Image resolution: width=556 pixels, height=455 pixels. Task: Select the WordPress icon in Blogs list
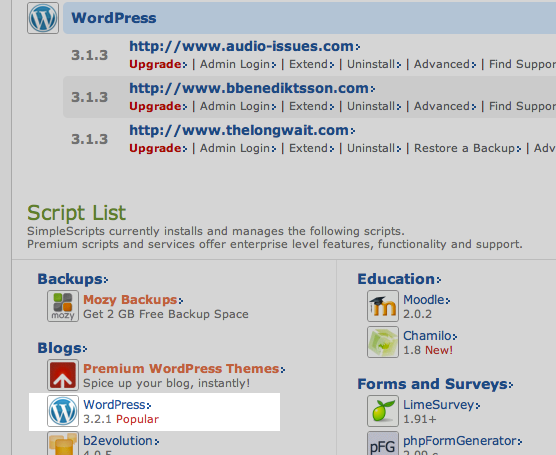[63, 411]
